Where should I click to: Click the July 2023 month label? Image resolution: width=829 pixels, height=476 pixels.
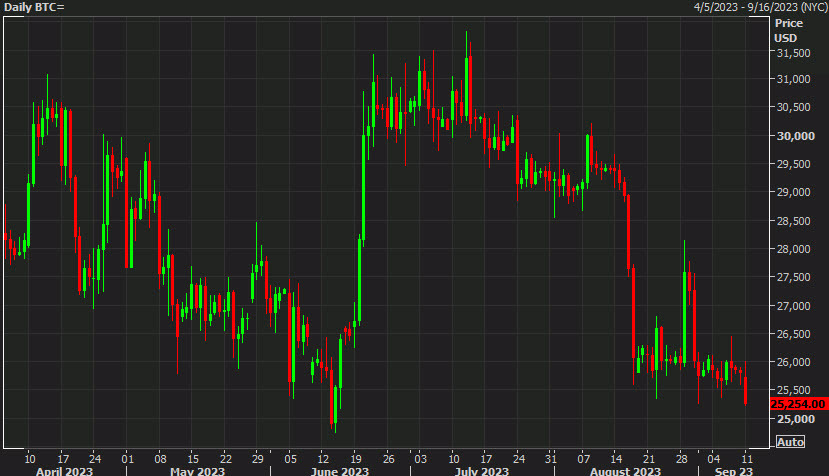pos(482,471)
